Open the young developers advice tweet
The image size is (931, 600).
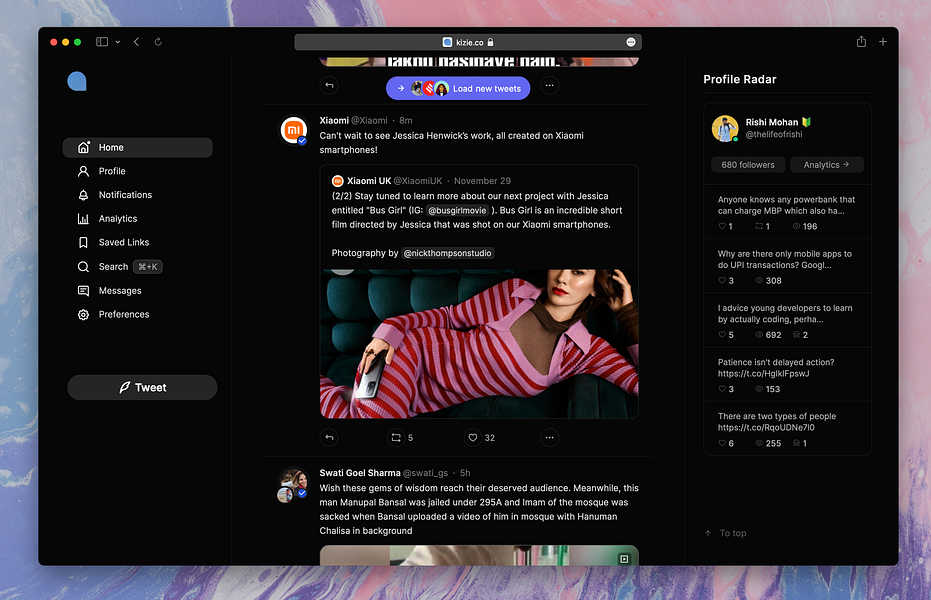point(787,320)
